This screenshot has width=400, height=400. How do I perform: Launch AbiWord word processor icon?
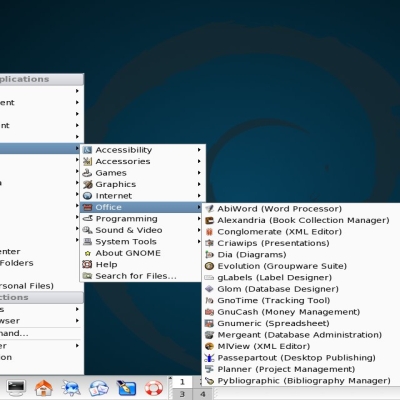coord(209,209)
